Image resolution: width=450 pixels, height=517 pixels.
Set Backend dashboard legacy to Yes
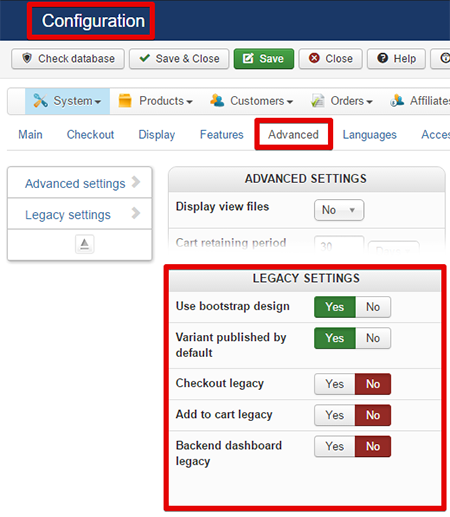point(335,446)
